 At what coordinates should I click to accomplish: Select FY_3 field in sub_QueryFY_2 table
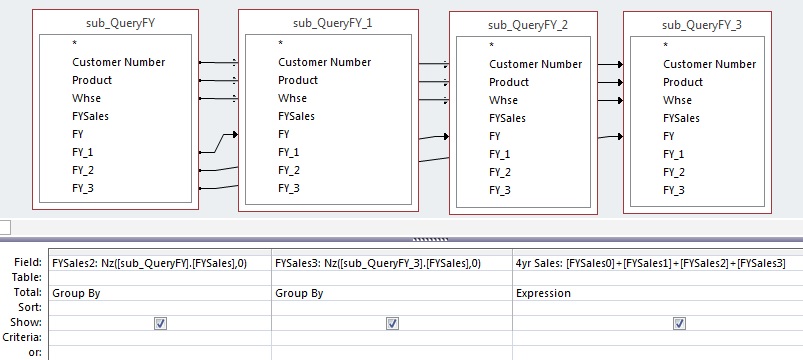tap(499, 190)
